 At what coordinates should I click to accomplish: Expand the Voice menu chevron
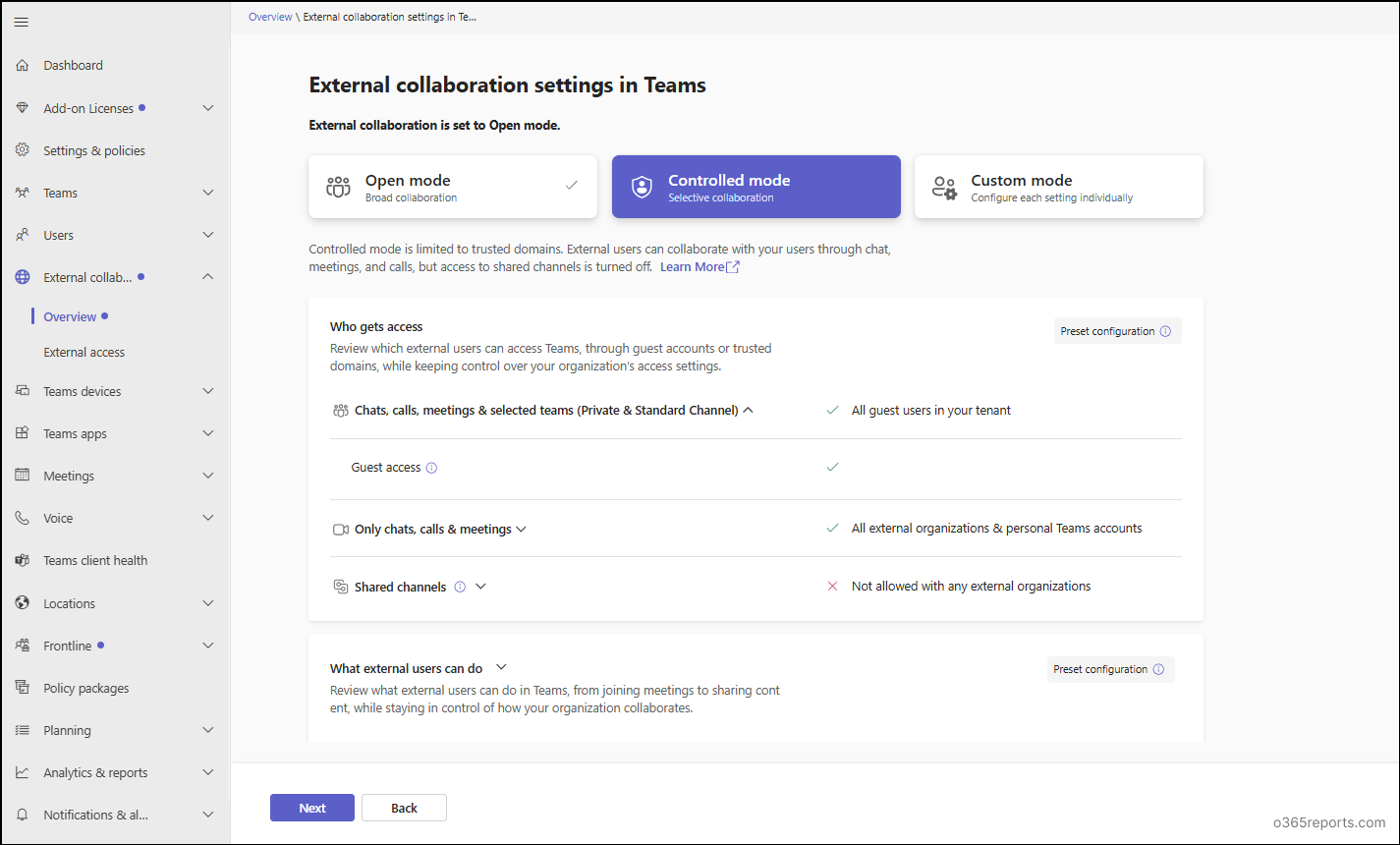pos(208,518)
